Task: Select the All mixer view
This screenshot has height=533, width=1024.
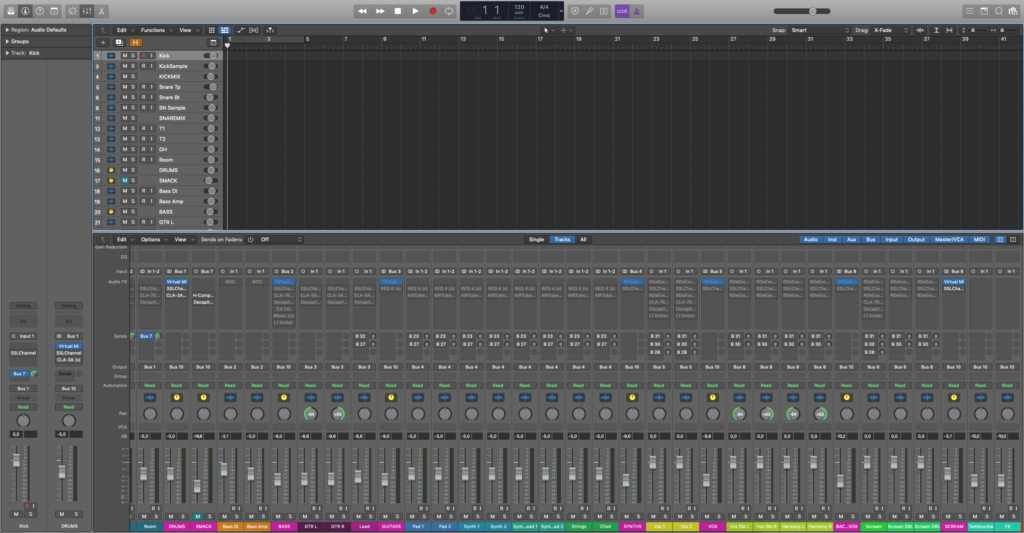Action: [583, 239]
